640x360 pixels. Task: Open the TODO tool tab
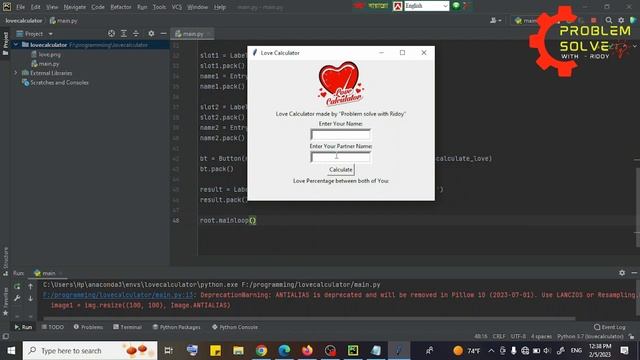click(53, 327)
